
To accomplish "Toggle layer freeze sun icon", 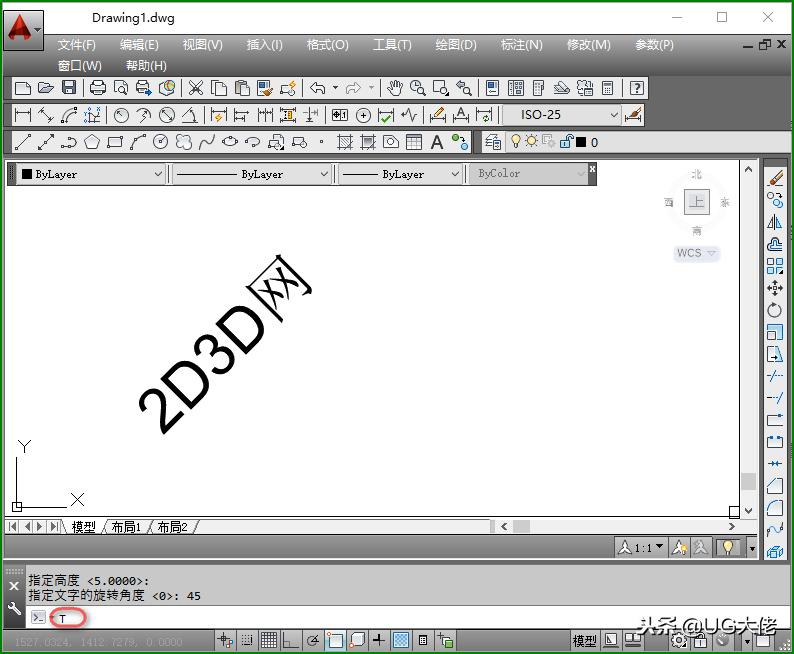I will [x=531, y=141].
